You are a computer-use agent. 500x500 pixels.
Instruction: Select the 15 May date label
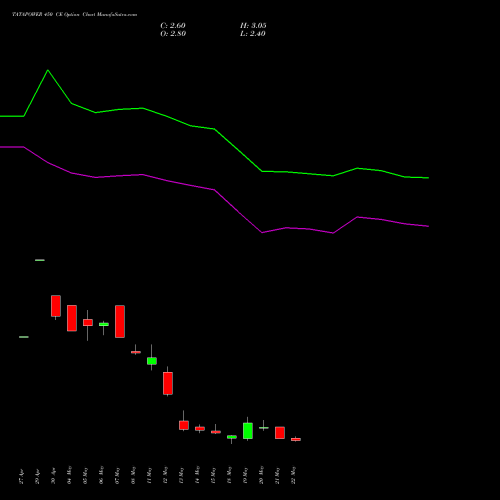213,476
